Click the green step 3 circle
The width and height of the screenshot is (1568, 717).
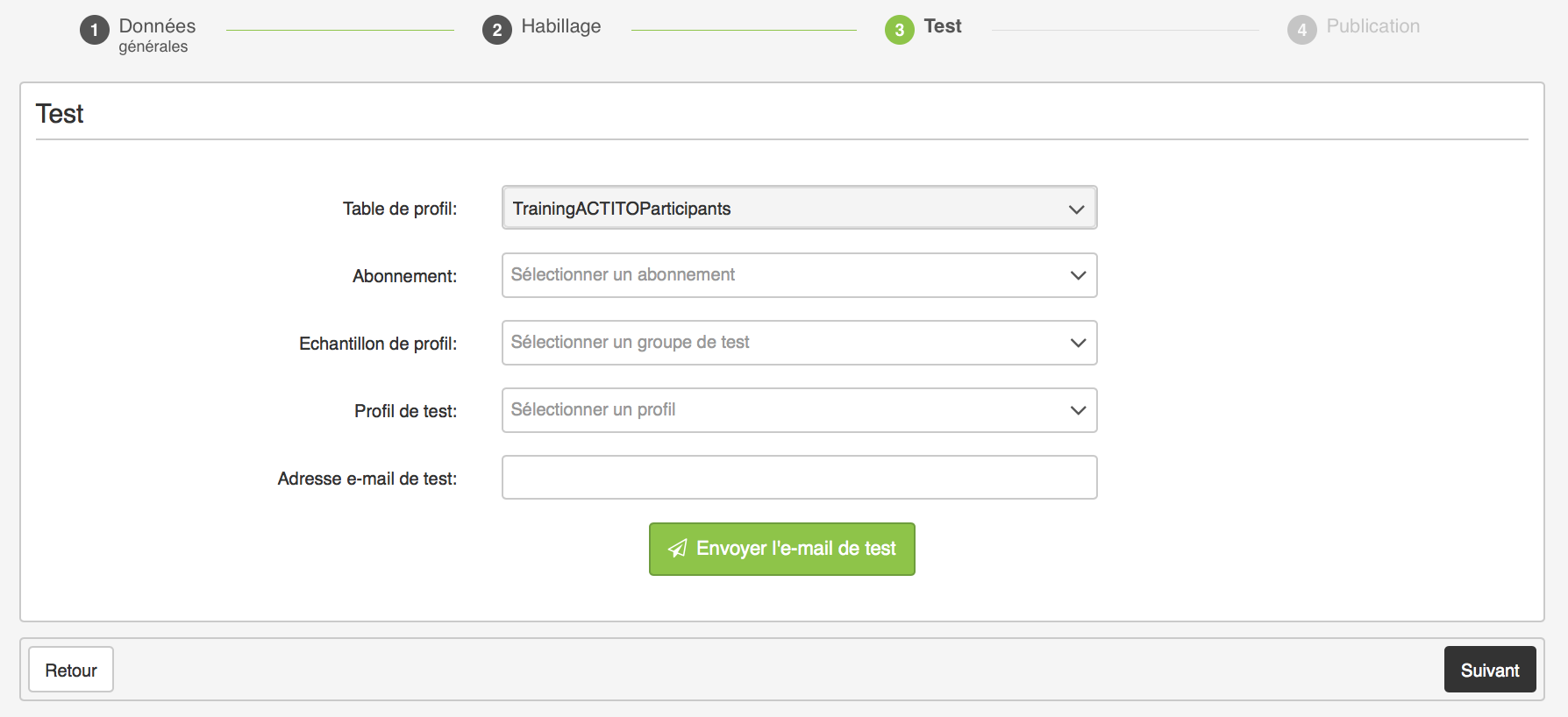[x=899, y=30]
